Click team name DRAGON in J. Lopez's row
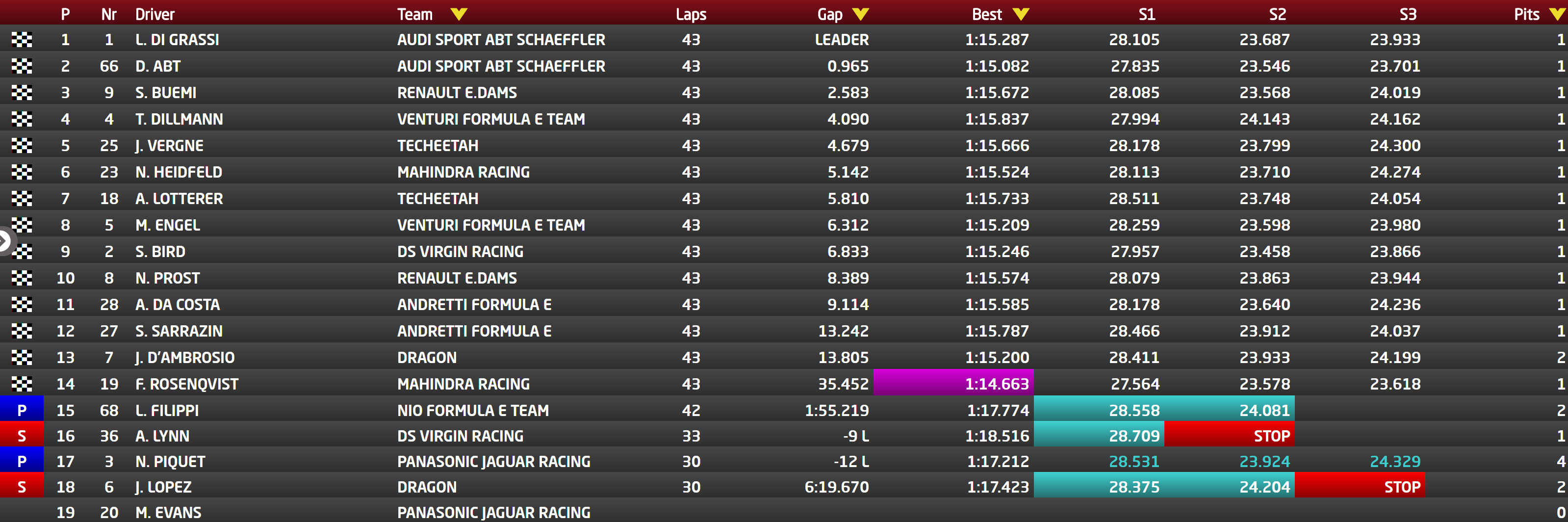1568x522 pixels. pos(427,487)
